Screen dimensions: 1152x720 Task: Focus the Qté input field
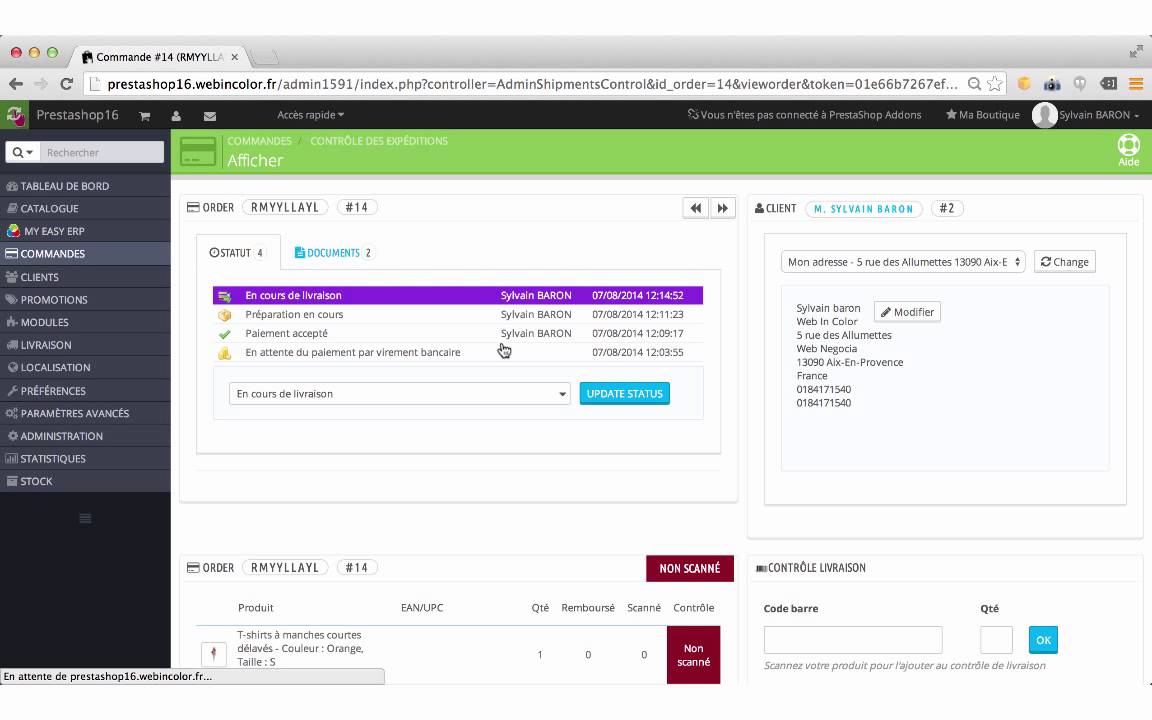996,640
